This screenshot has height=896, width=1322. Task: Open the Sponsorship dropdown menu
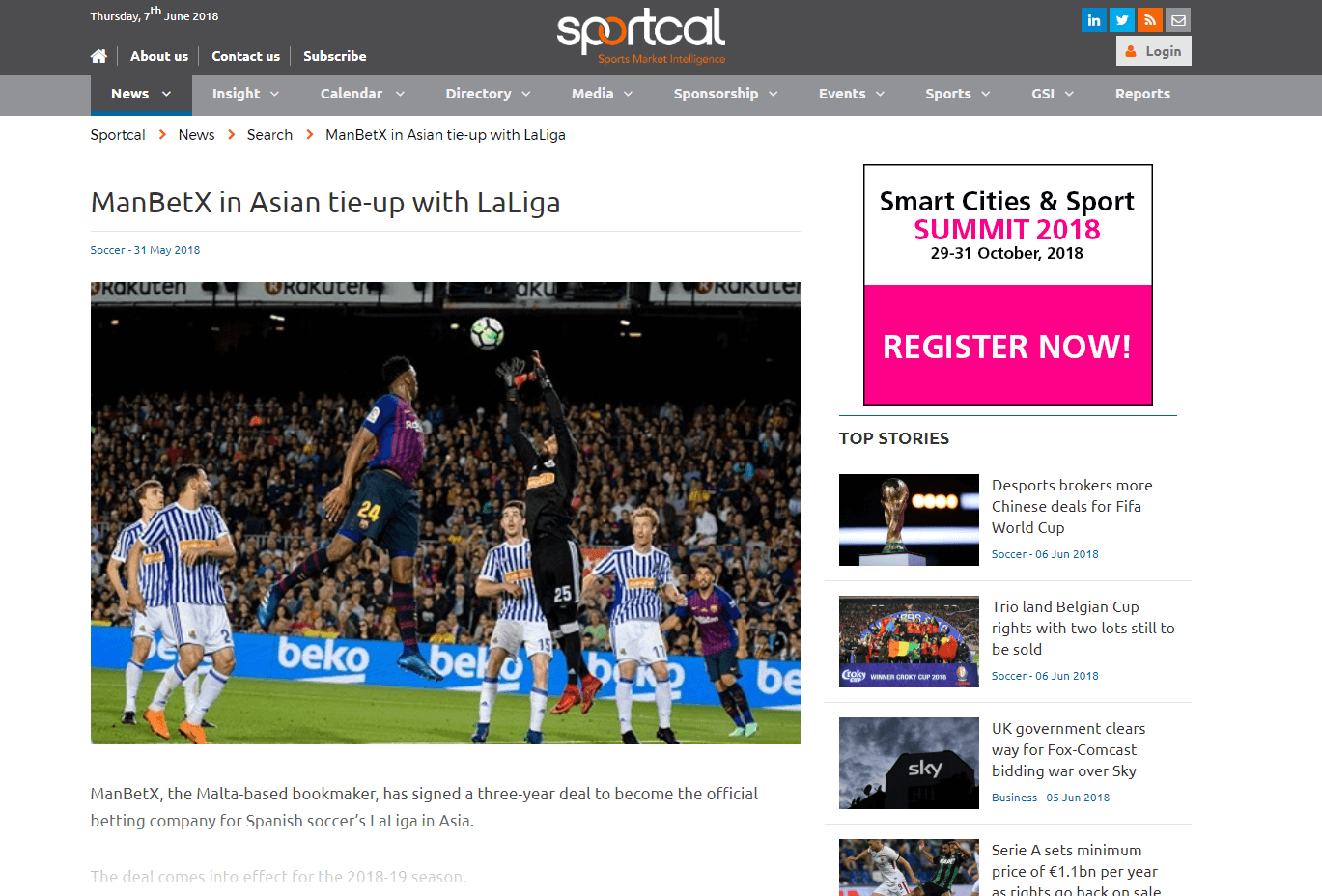(725, 94)
